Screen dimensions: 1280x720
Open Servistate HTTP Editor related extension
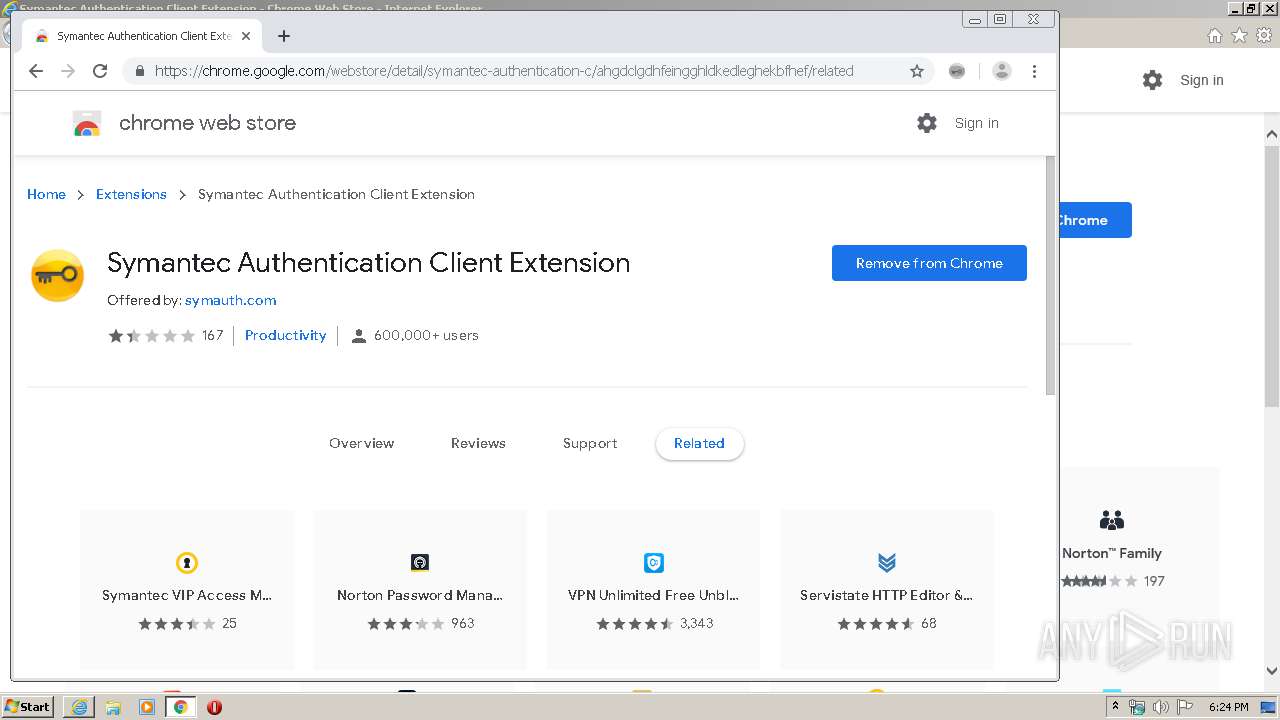click(x=887, y=589)
